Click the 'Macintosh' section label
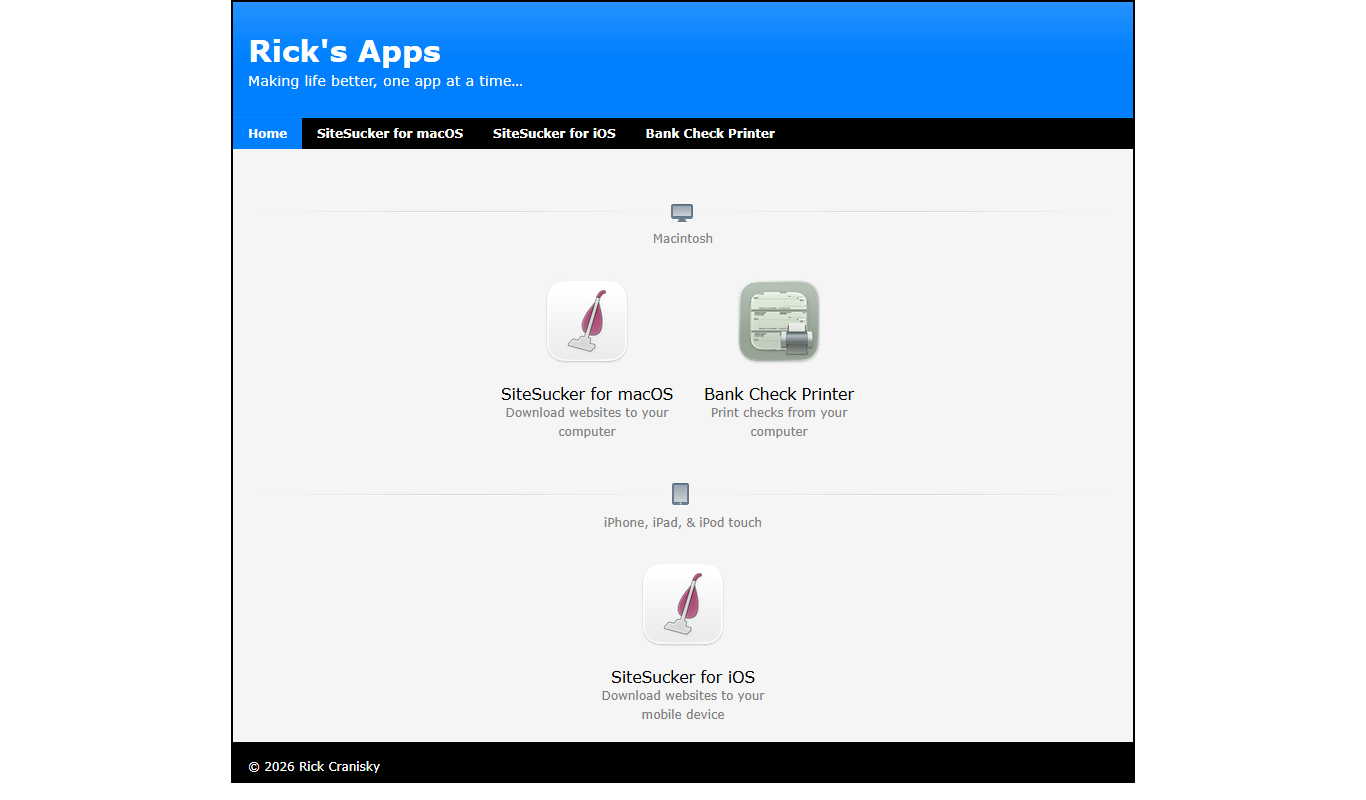The height and width of the screenshot is (800, 1366). (683, 239)
